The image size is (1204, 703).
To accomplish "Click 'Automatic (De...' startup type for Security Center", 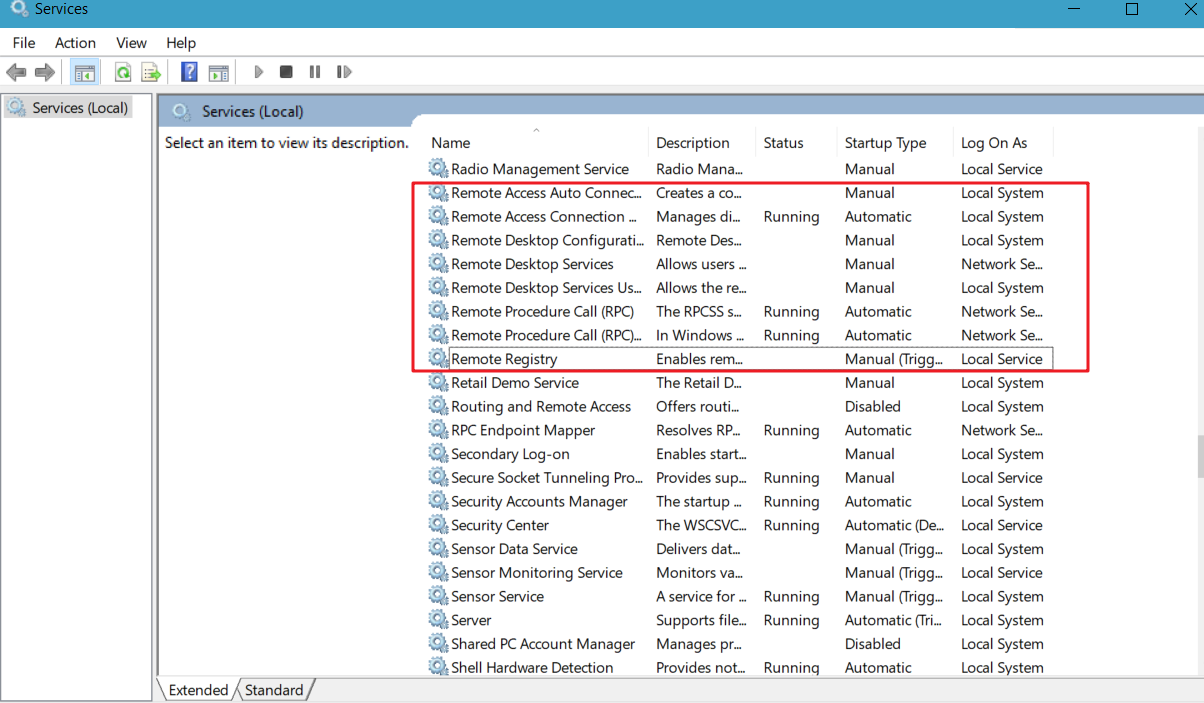I will [x=893, y=525].
